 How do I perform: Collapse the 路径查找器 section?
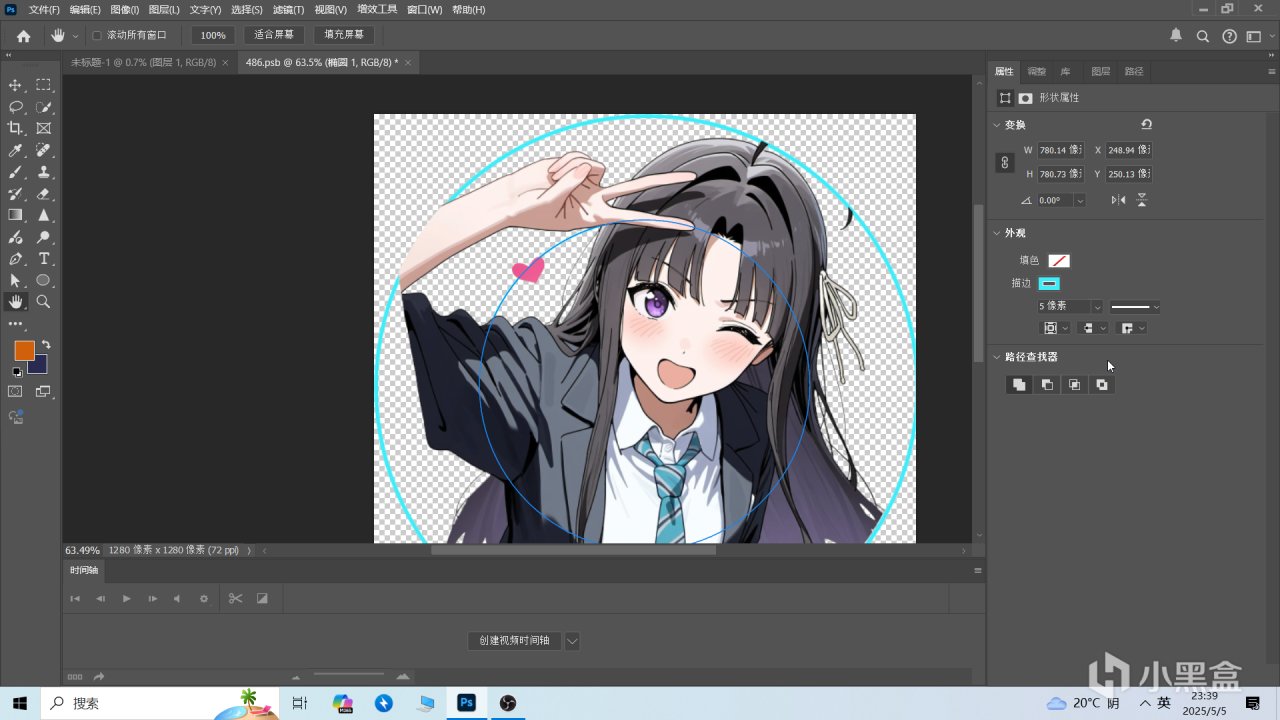pos(996,357)
